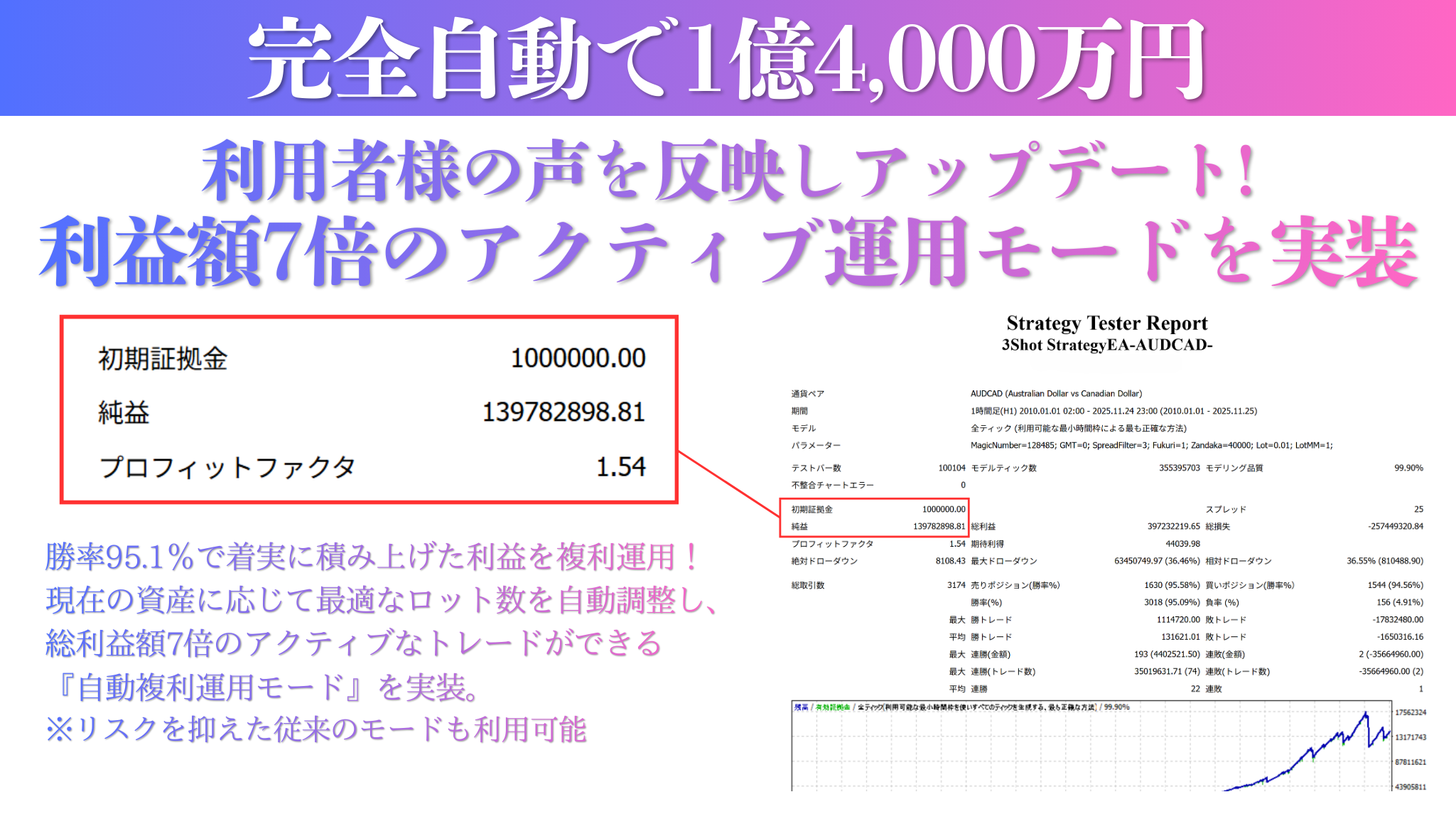
Task: Click the 最大ドローダウン value in report
Action: [1156, 562]
